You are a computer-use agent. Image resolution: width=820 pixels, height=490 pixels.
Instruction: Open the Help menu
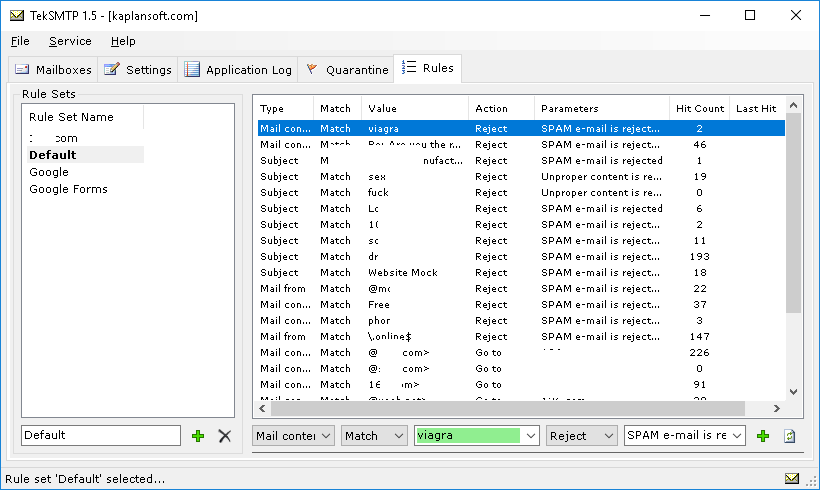point(123,41)
